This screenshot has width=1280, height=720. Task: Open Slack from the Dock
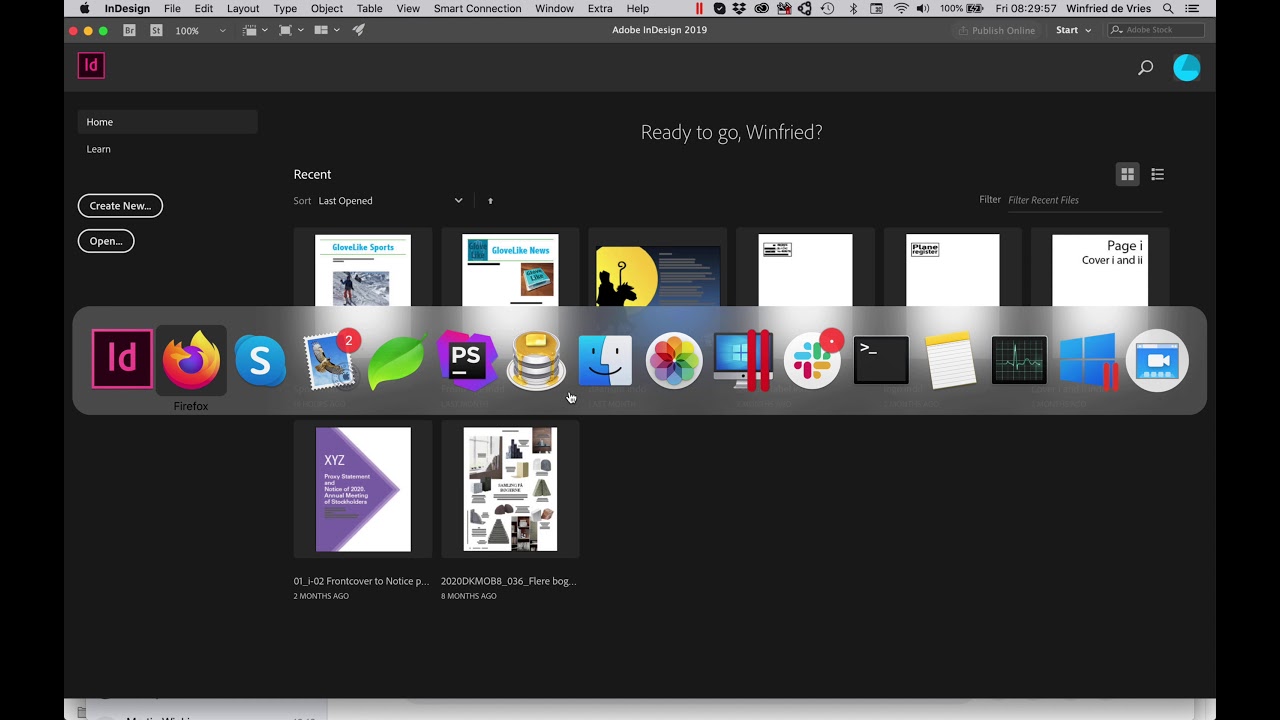tap(812, 360)
